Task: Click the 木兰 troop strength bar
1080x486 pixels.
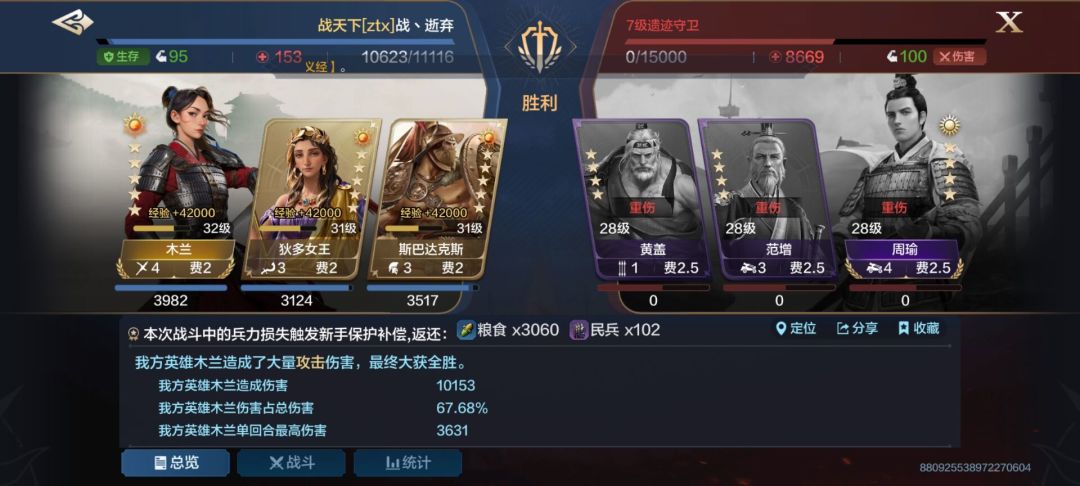Action: [x=171, y=288]
